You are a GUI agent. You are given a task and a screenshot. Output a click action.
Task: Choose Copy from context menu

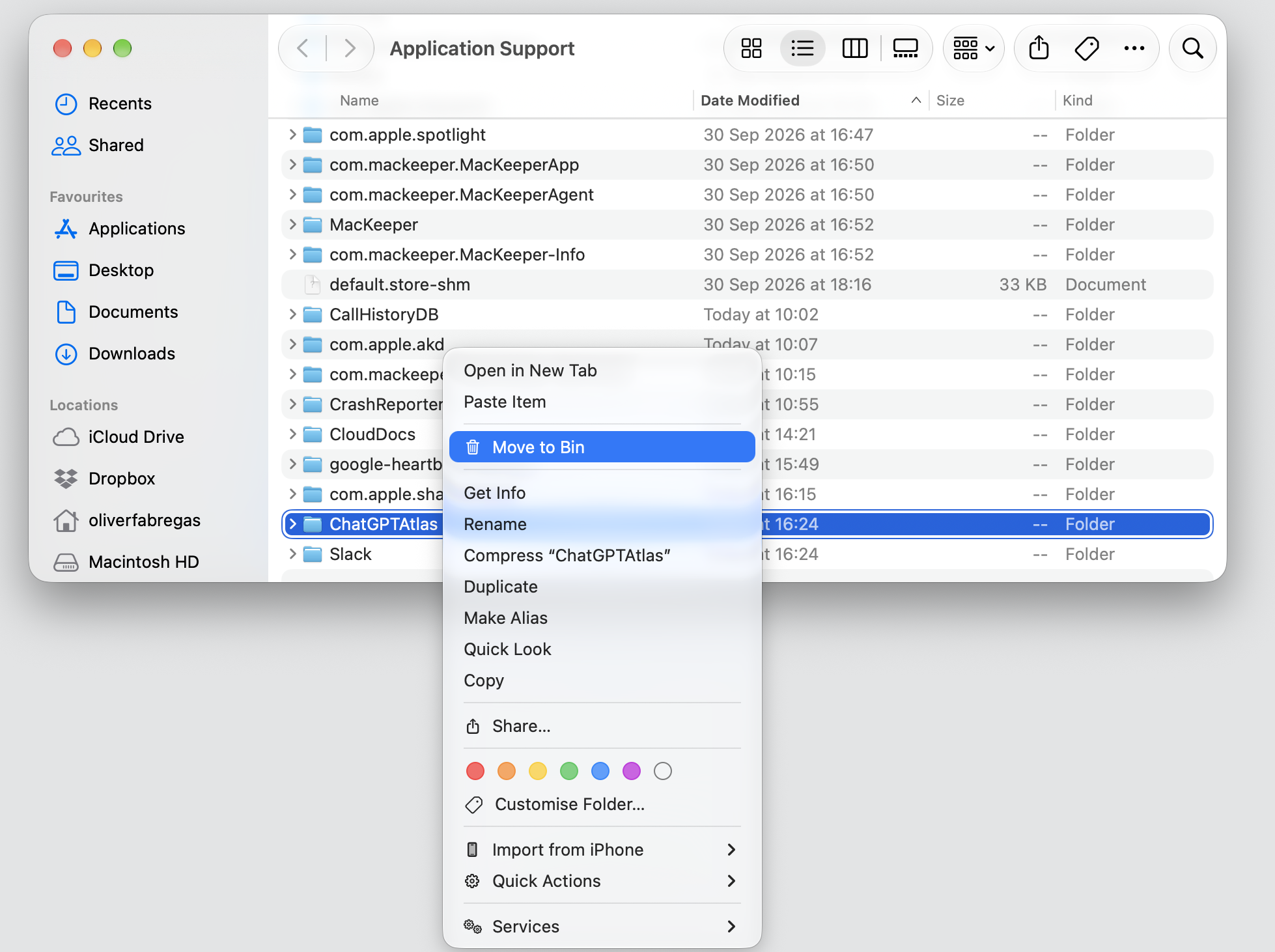[602, 680]
